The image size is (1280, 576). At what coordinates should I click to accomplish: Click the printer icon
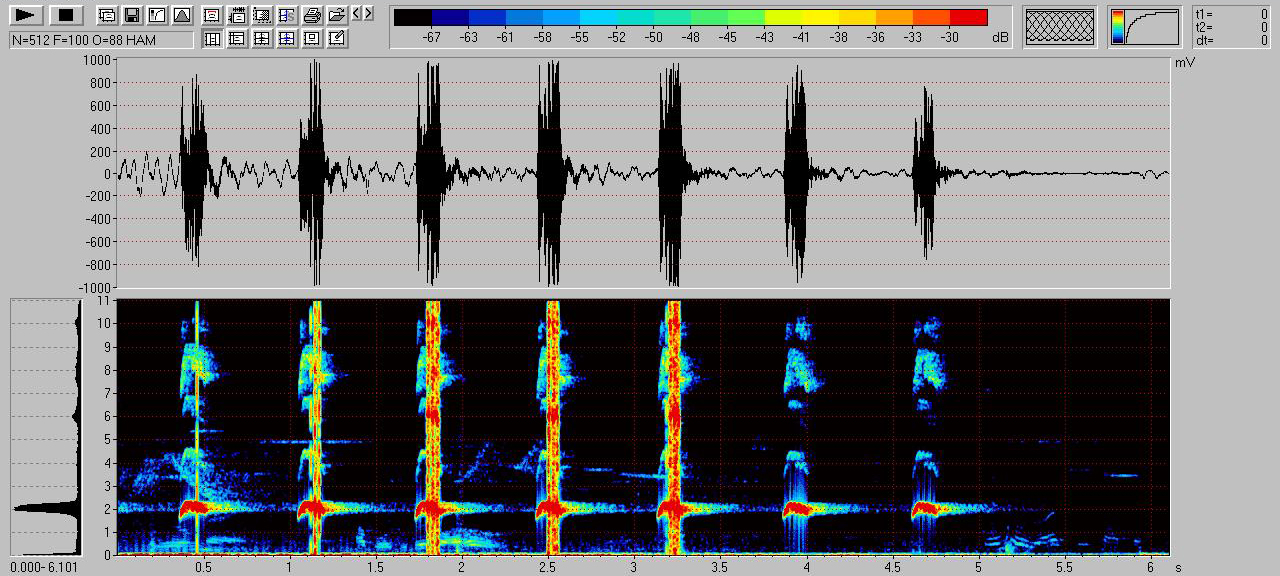[x=312, y=15]
